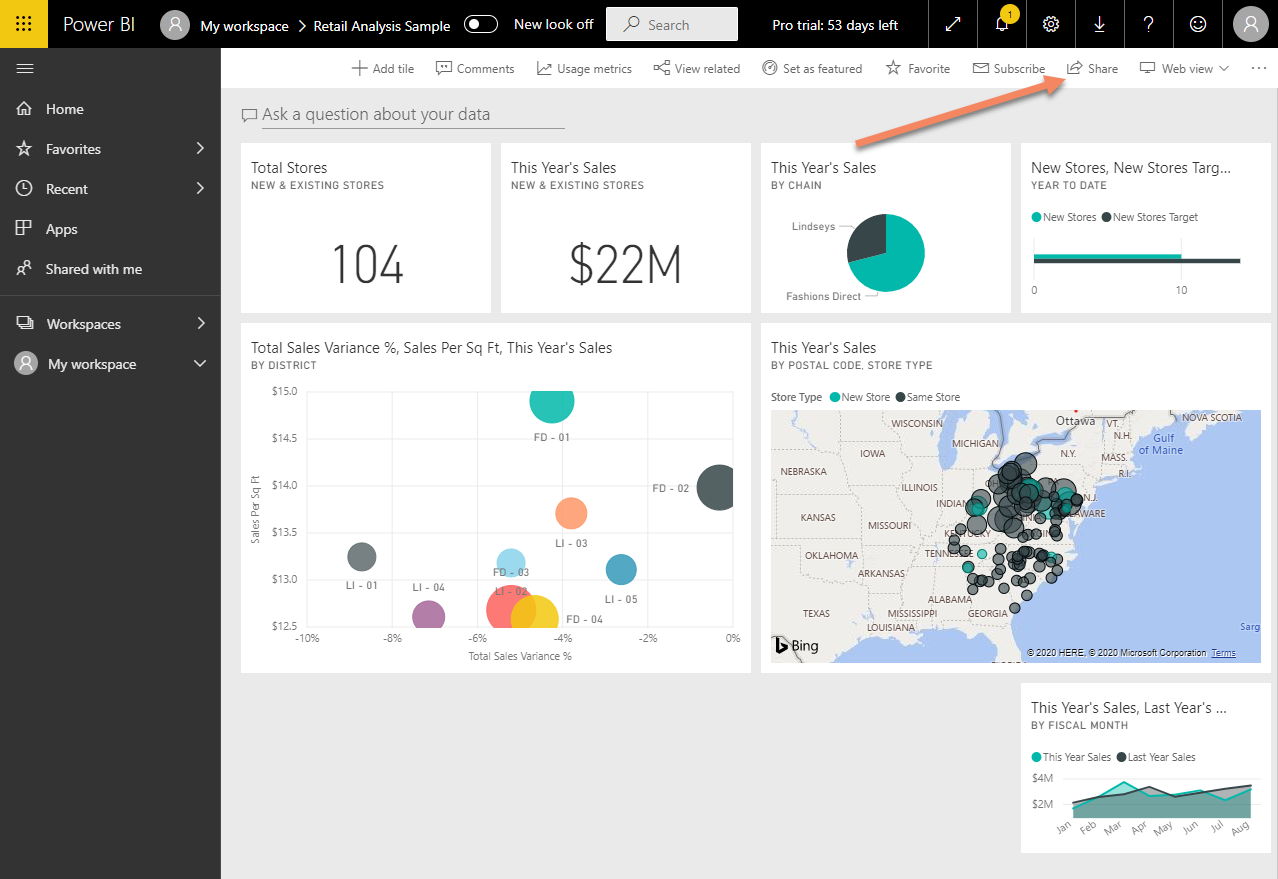Open the map's Terms link
Viewport: 1278px width, 879px height.
point(1222,651)
